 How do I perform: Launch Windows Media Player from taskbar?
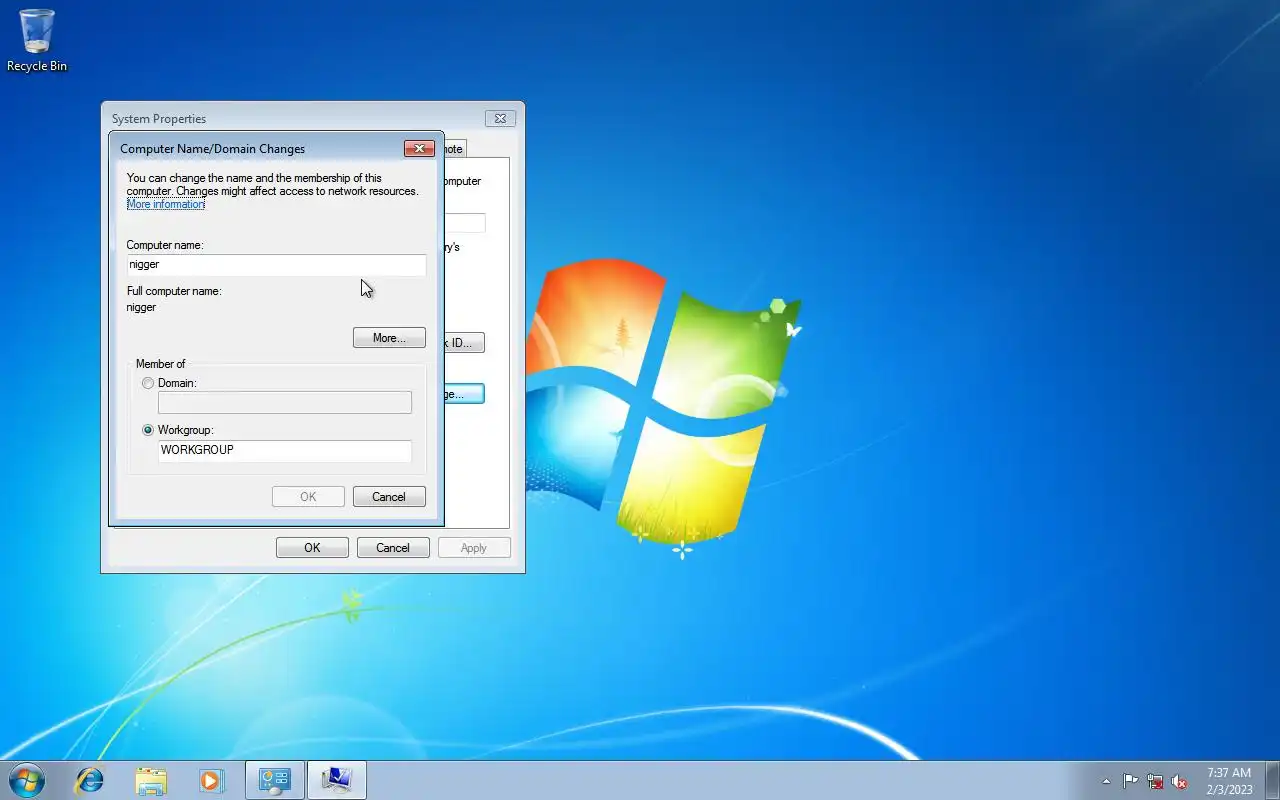[211, 781]
